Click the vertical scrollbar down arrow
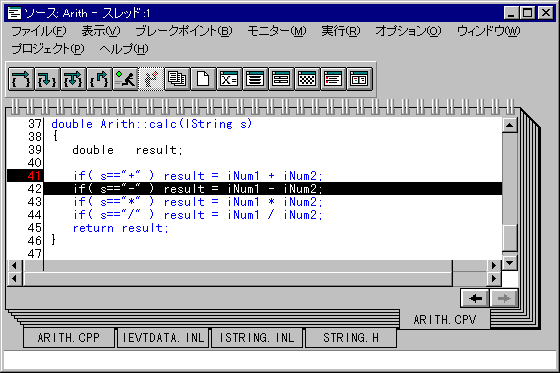Image resolution: width=560 pixels, height=373 pixels. [x=510, y=263]
